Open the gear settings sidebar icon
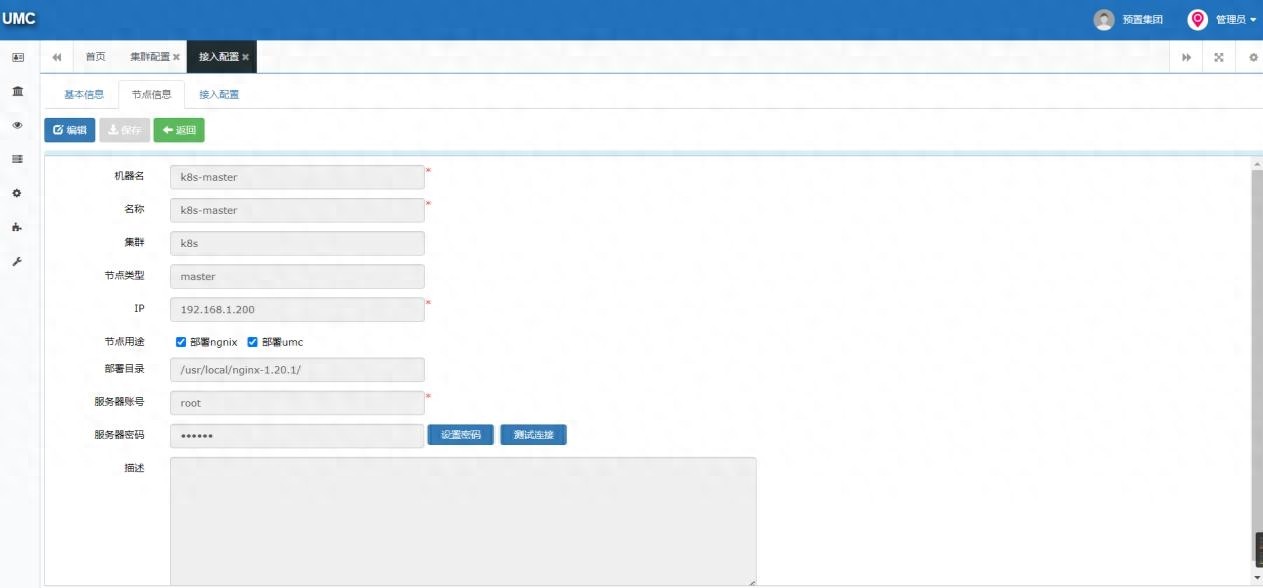The image size is (1263, 588). pos(17,193)
